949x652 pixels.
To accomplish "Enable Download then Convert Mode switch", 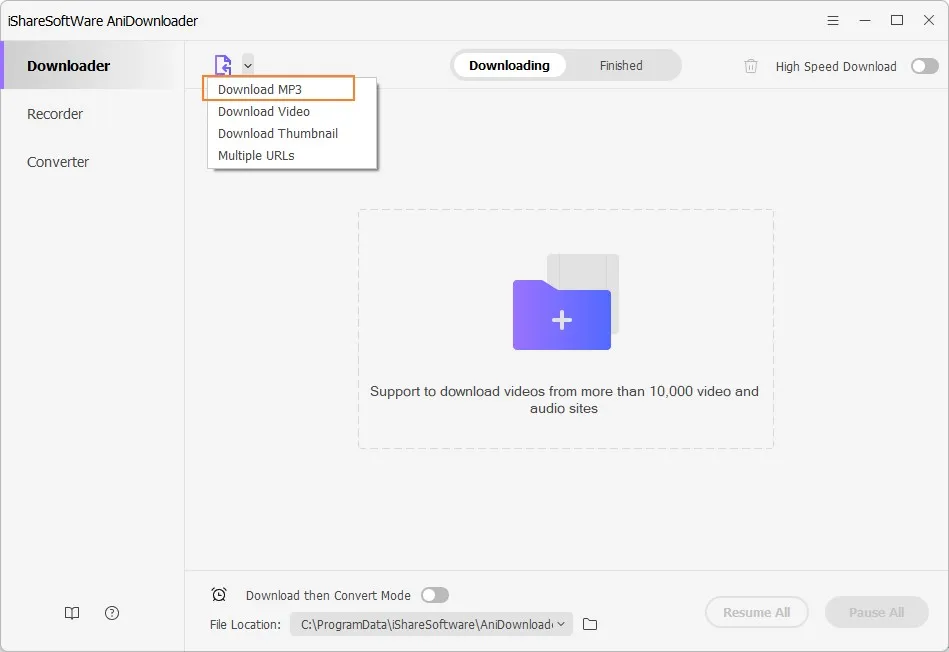I will (435, 595).
